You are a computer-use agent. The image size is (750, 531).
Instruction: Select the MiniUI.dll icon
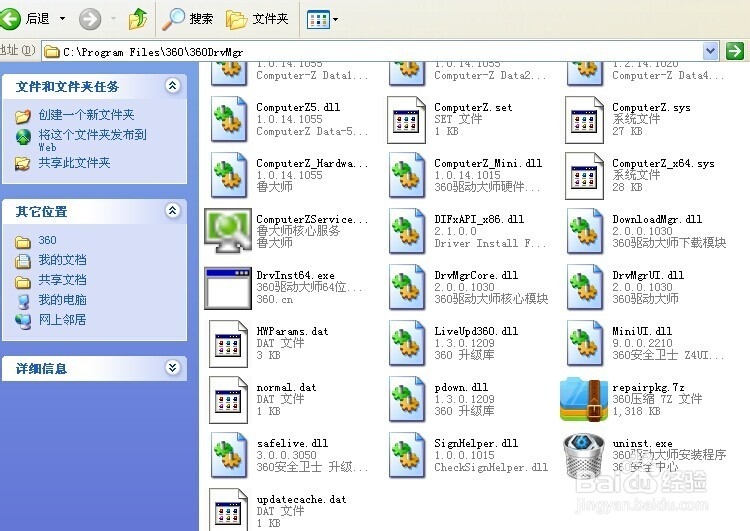(585, 343)
